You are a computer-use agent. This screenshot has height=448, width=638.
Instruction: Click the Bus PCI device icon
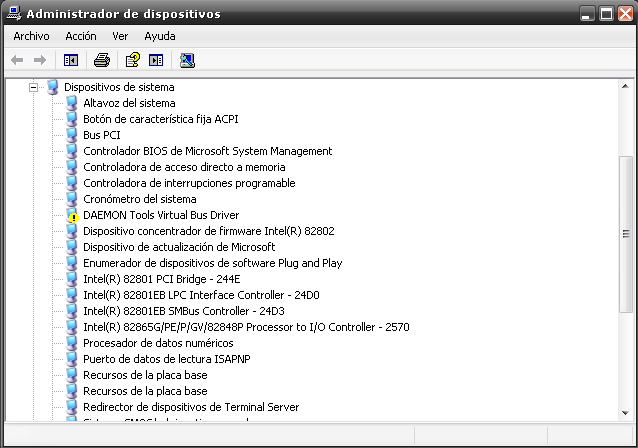click(72, 135)
